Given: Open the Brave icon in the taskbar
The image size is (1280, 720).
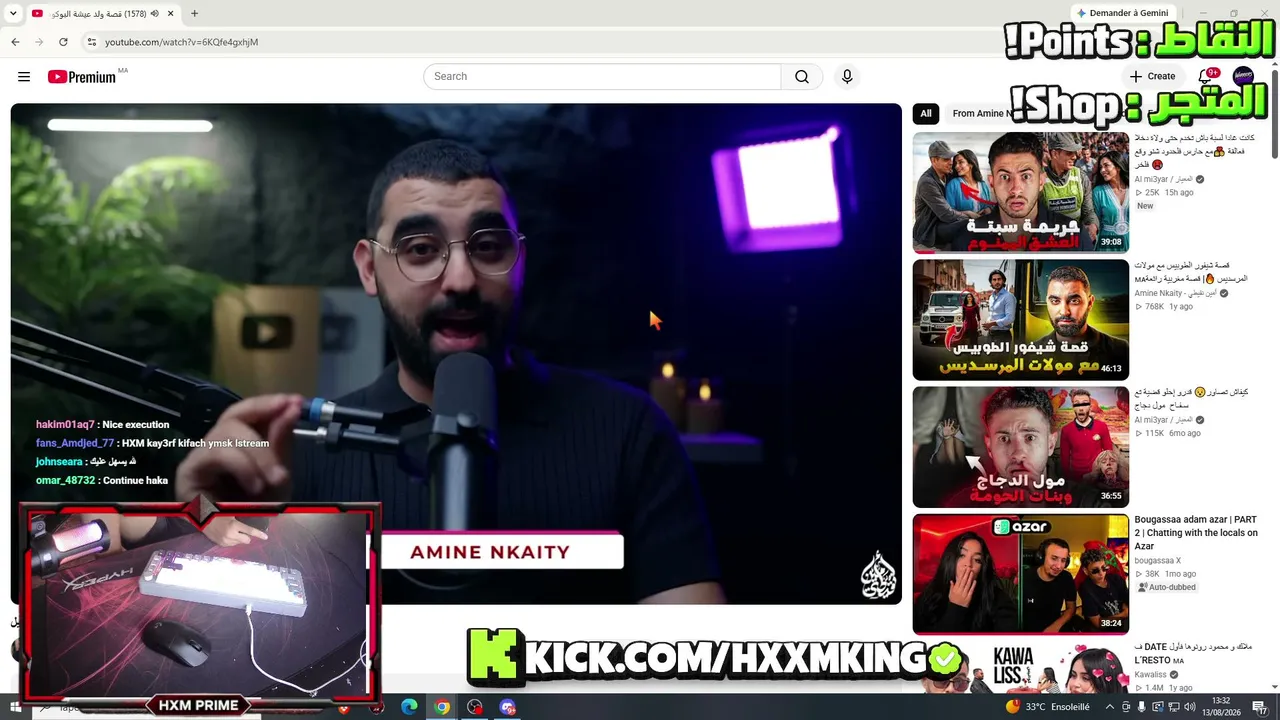Looking at the screenshot, I should pyautogui.click(x=344, y=707).
